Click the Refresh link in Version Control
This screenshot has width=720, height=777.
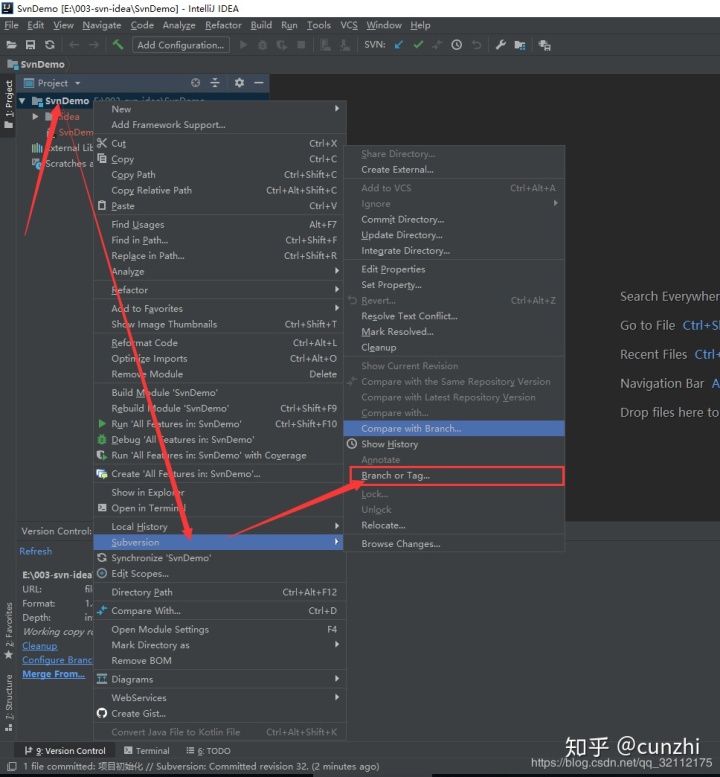36,552
